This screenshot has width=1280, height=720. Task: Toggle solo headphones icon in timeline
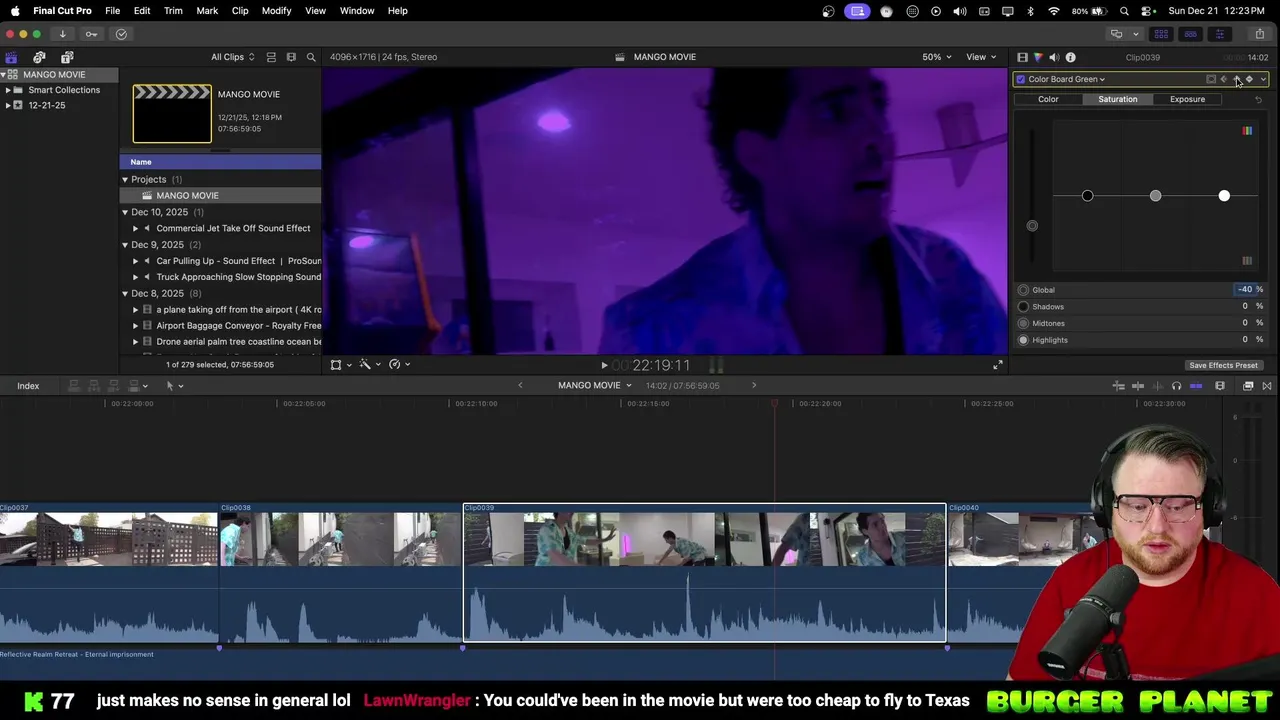[x=1176, y=386]
